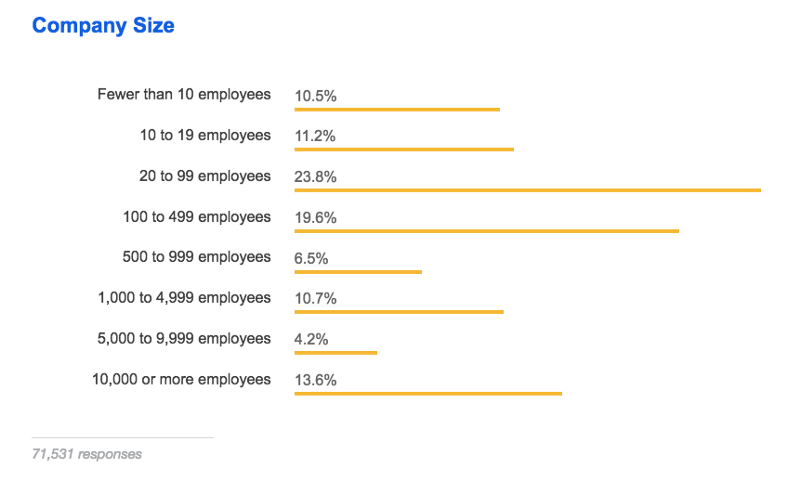
Task: Click the 10,000 or more employees label
Action: (x=181, y=379)
